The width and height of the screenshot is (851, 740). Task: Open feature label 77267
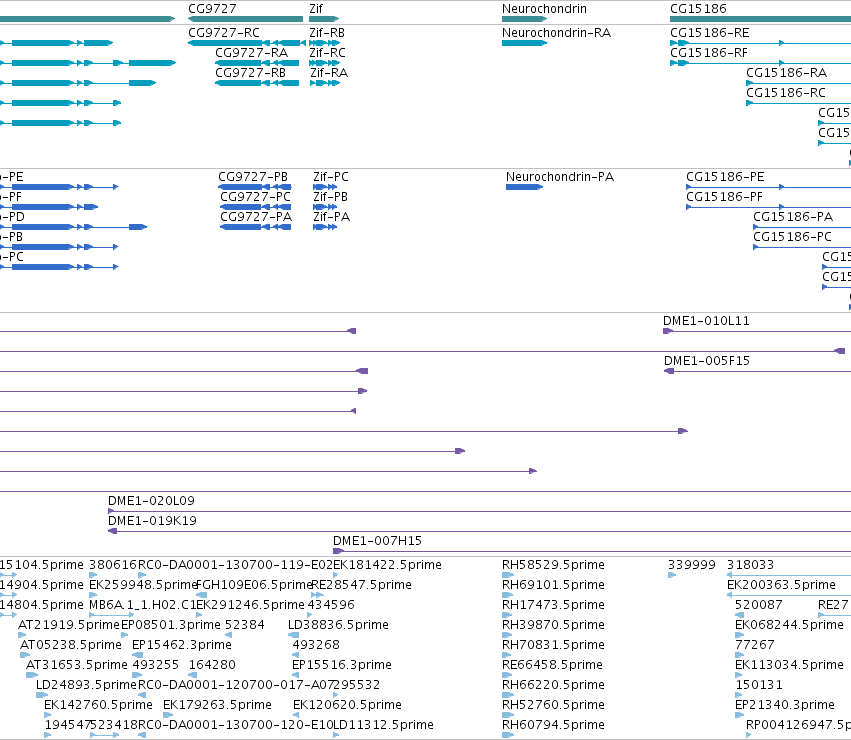coord(755,644)
